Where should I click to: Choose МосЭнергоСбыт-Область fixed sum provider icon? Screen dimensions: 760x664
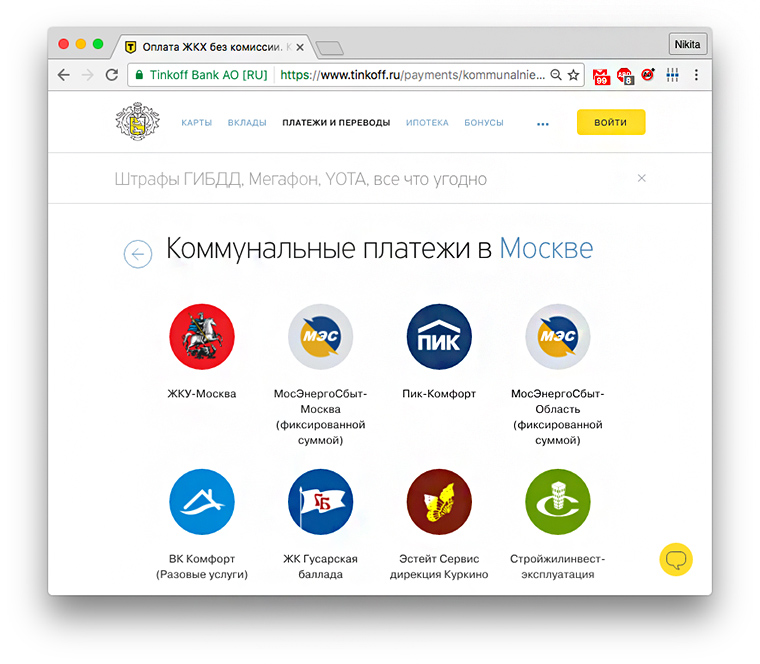pos(557,336)
